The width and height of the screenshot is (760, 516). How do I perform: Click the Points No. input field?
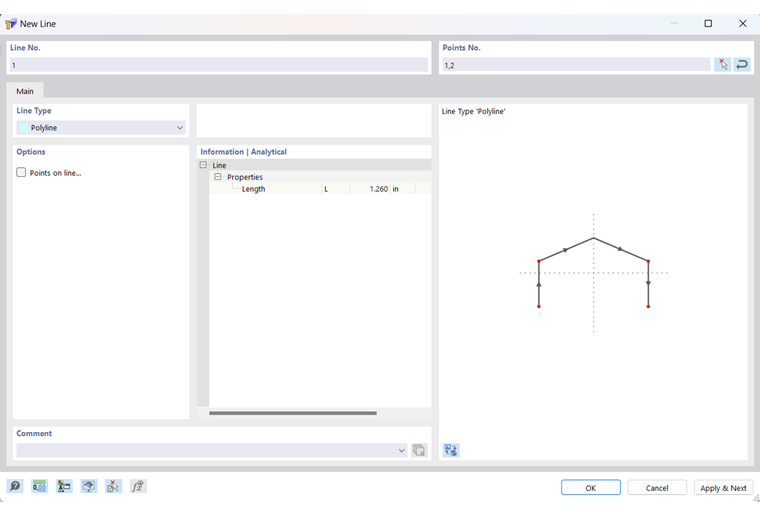576,65
